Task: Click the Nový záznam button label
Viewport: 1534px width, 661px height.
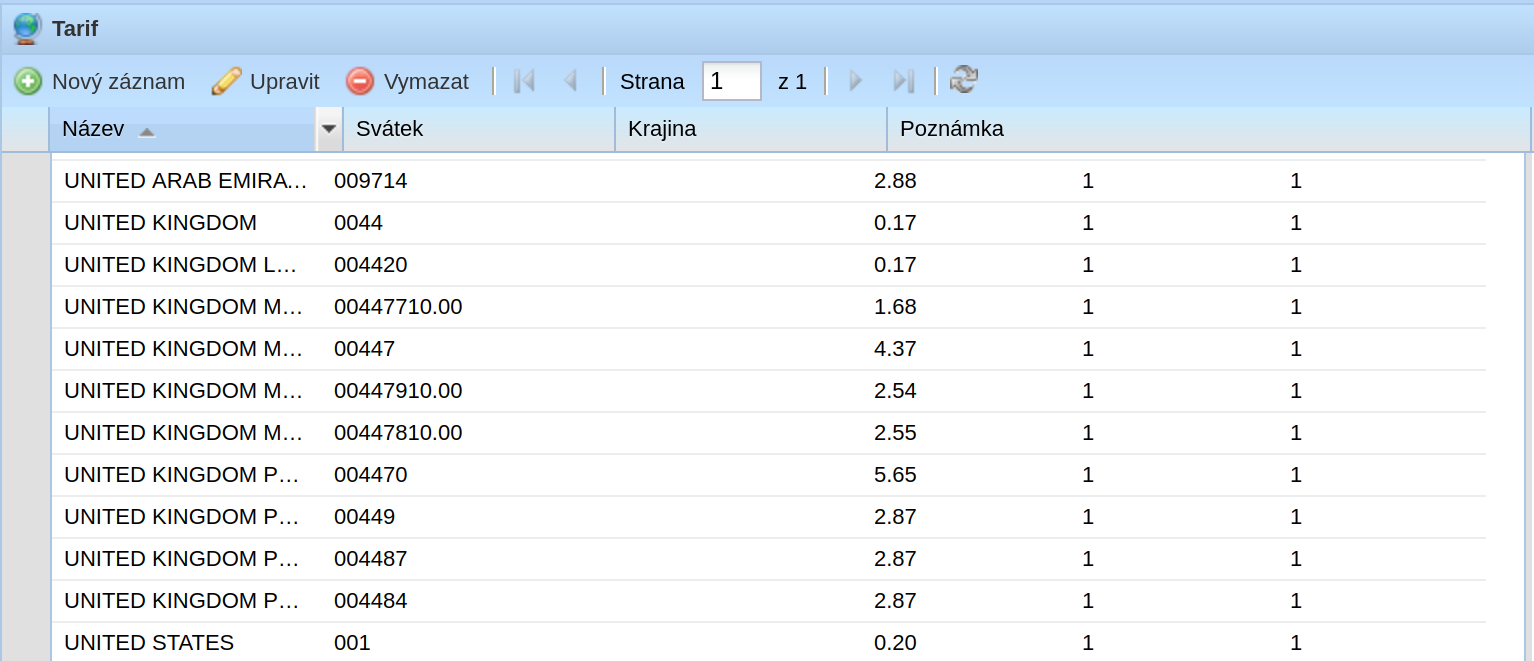Action: (118, 82)
